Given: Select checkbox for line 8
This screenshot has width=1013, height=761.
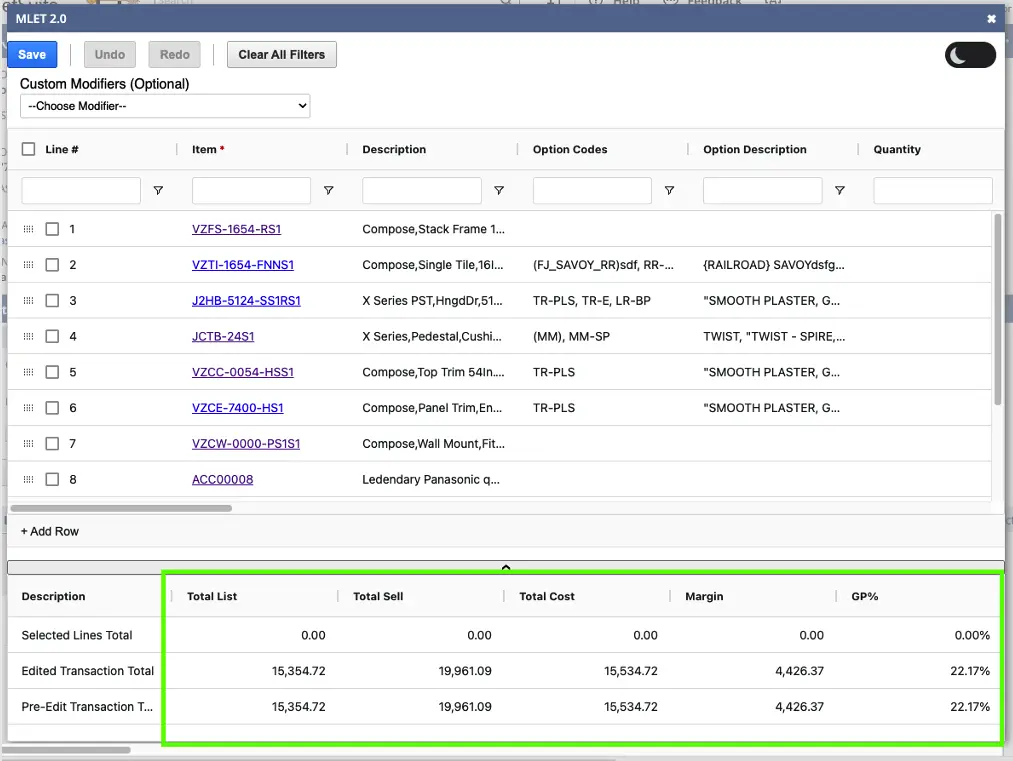Looking at the screenshot, I should coord(52,479).
